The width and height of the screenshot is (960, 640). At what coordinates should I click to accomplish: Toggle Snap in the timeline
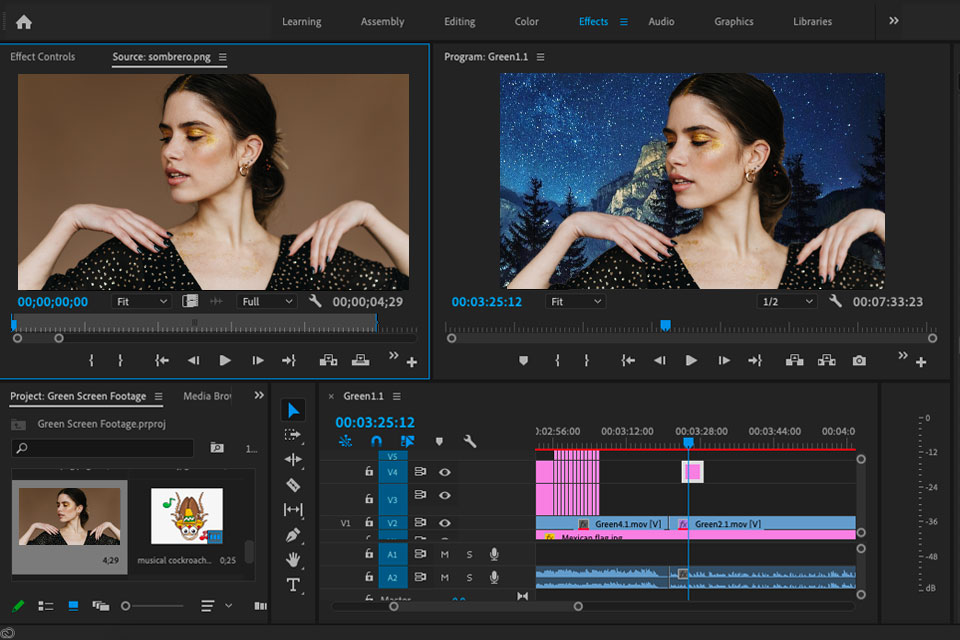click(x=376, y=441)
